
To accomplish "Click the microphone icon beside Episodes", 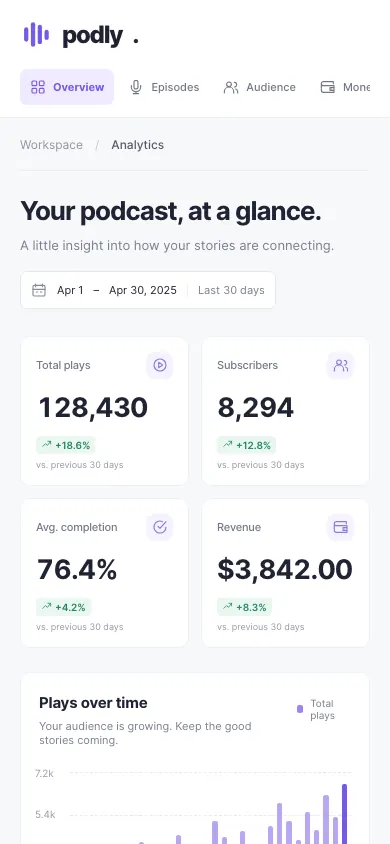I will (136, 87).
